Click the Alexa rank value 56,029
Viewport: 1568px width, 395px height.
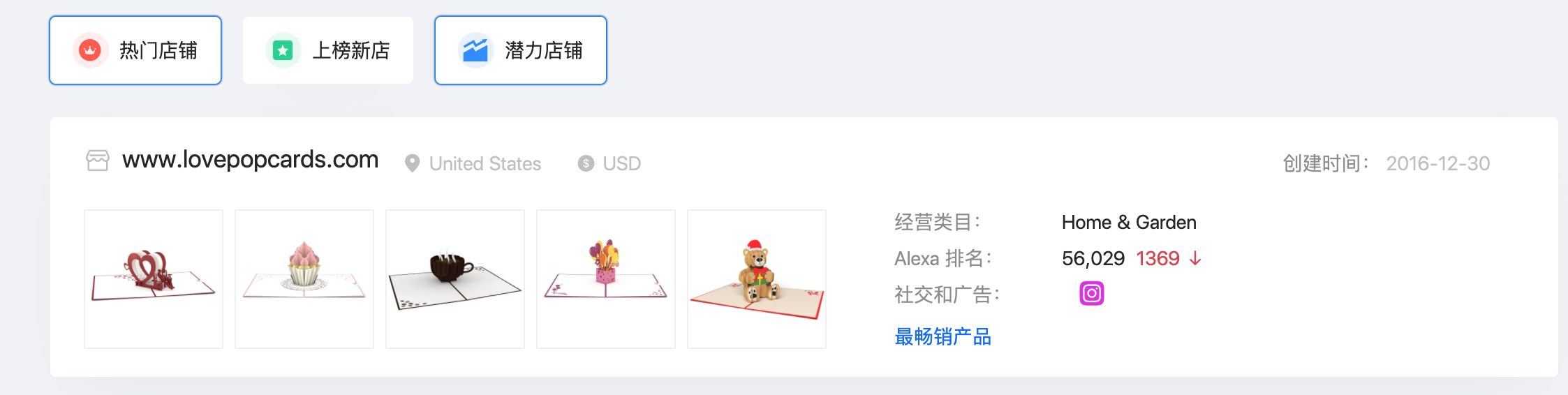(1093, 259)
